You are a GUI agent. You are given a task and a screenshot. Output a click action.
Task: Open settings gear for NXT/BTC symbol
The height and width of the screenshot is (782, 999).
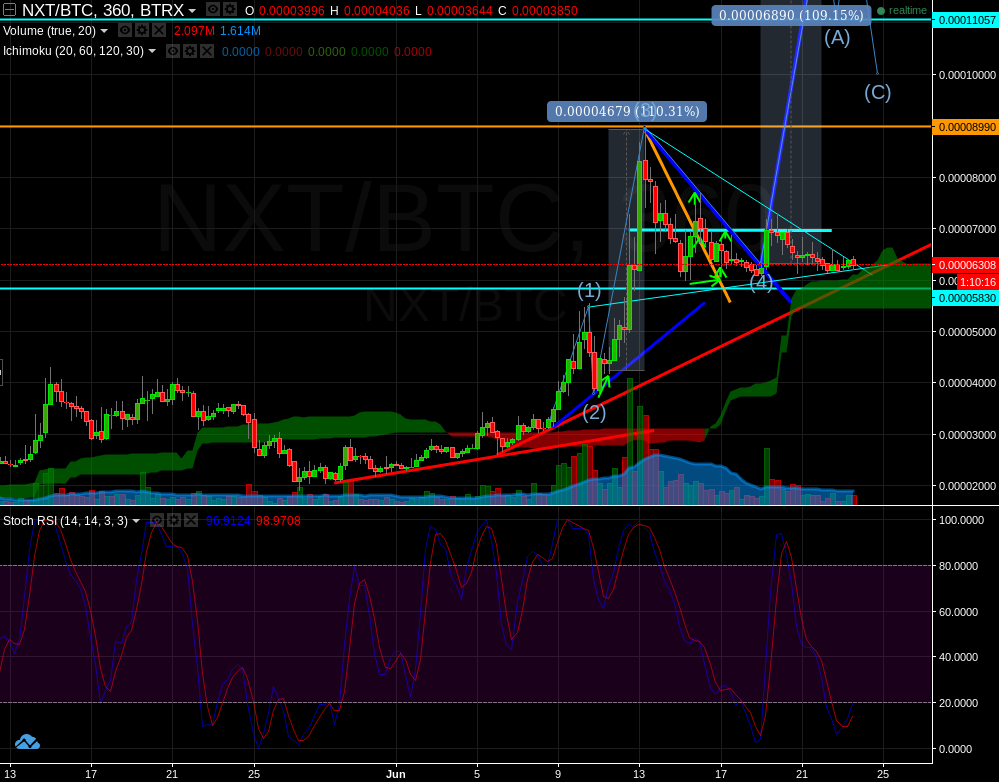point(230,10)
